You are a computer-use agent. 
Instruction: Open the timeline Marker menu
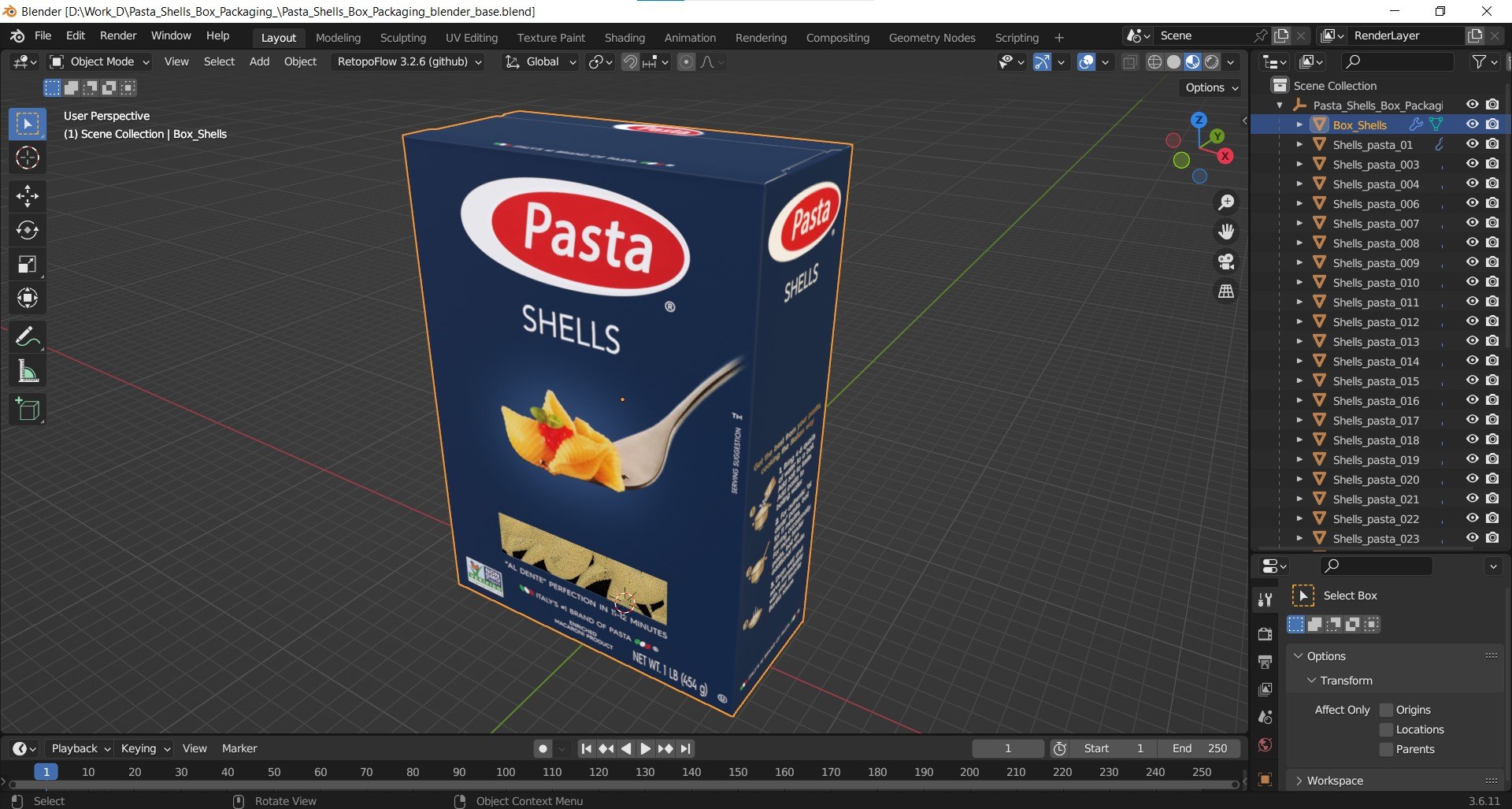[239, 748]
